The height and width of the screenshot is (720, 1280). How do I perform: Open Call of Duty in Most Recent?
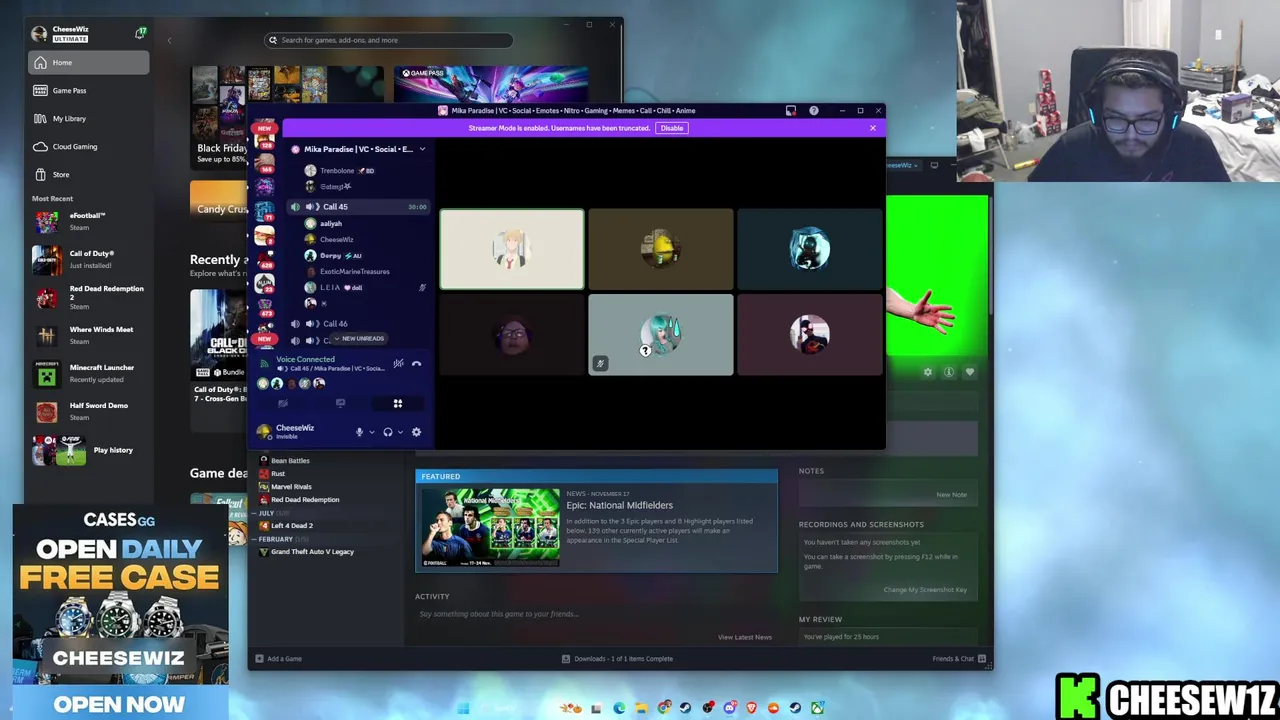[89, 259]
